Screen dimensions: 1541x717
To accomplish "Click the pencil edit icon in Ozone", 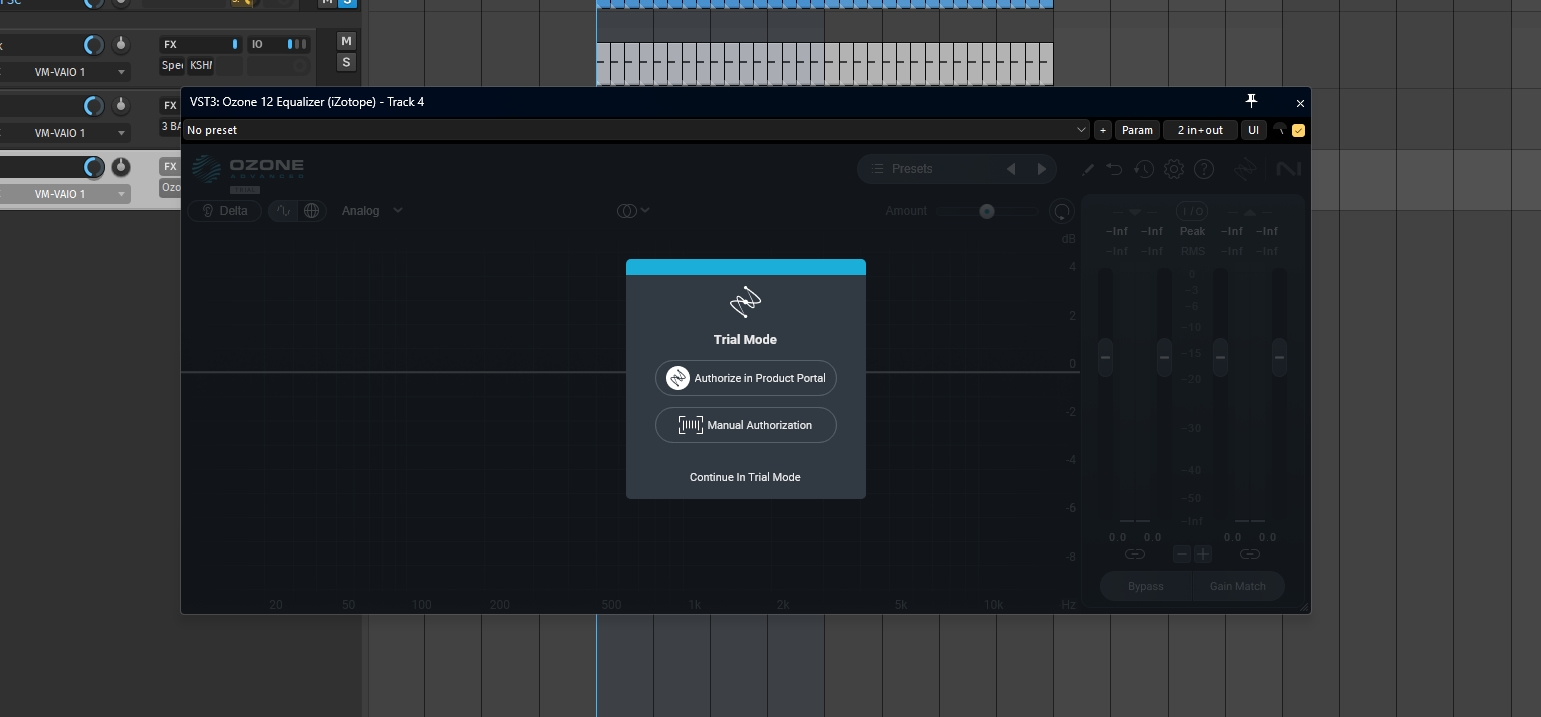I will tap(1088, 170).
